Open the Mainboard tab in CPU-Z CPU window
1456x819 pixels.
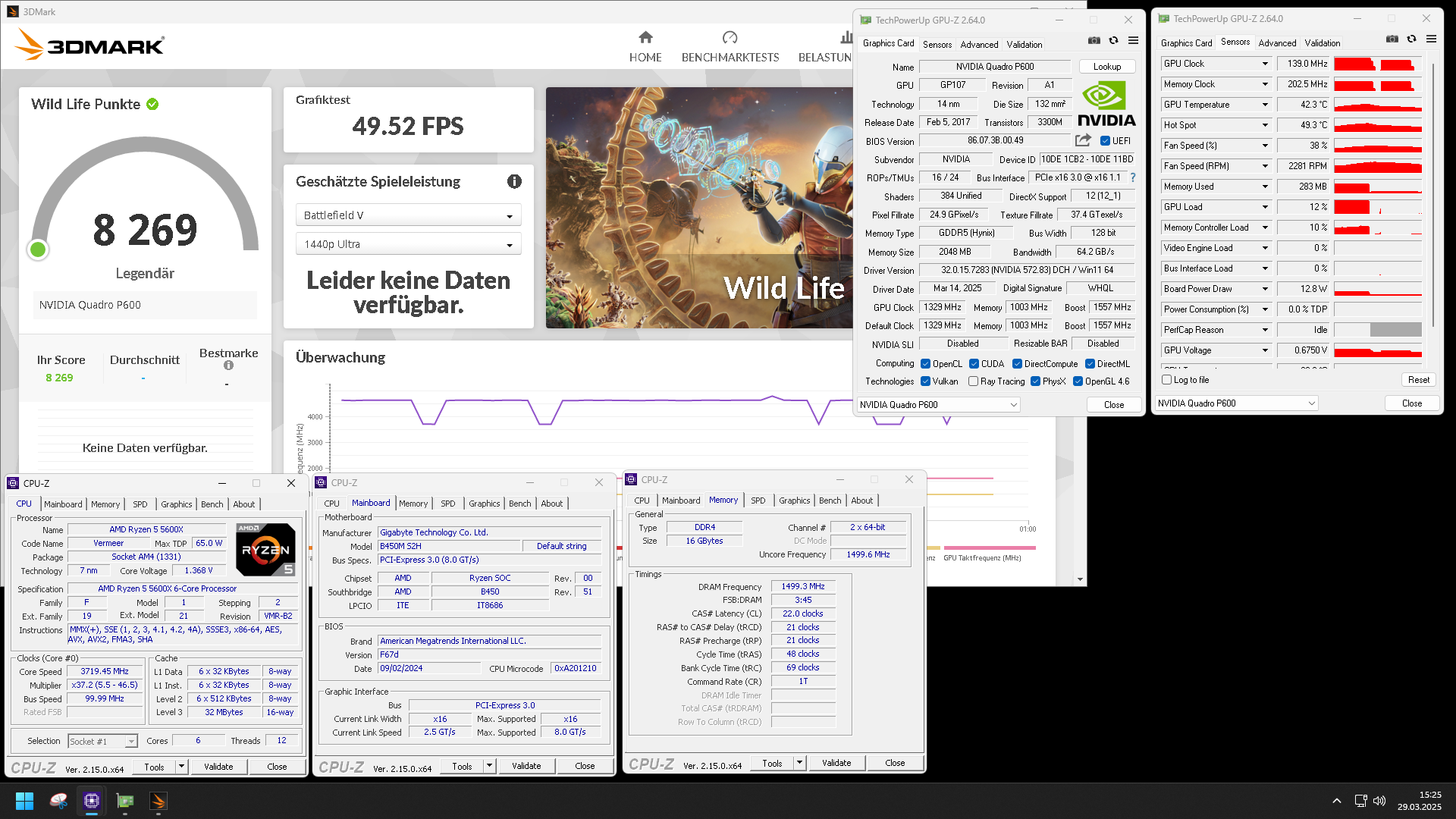(x=63, y=504)
